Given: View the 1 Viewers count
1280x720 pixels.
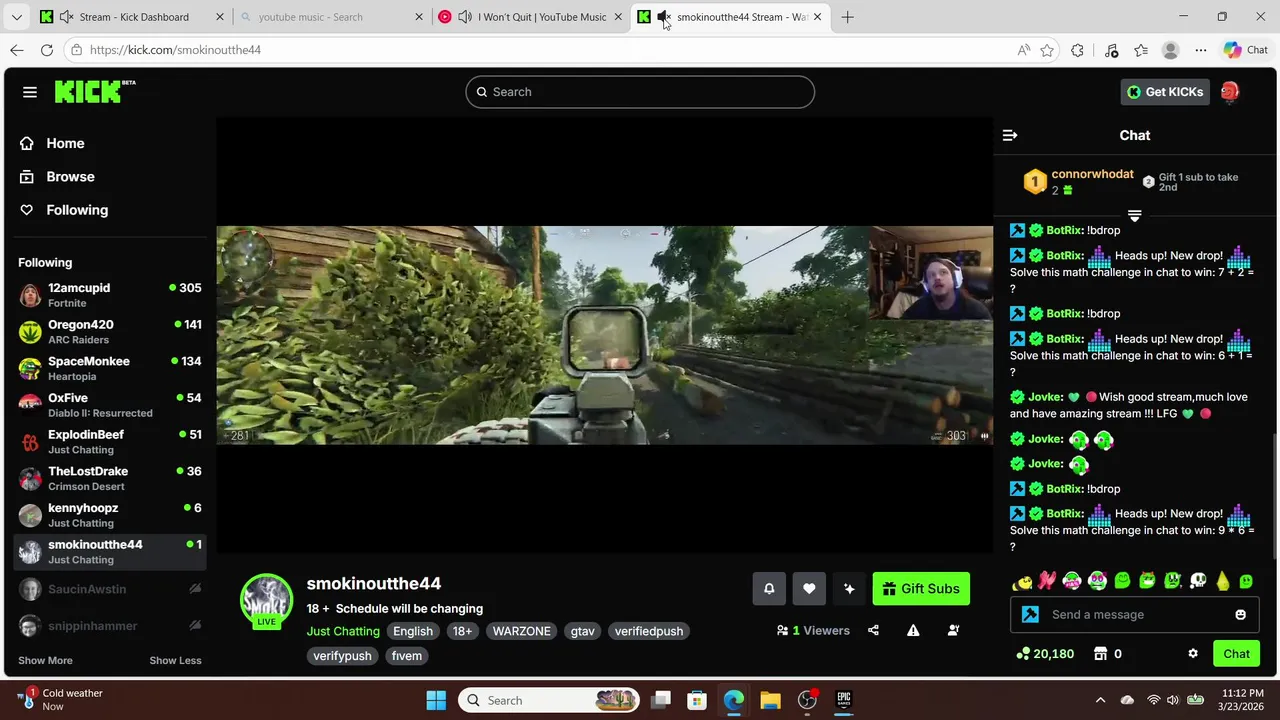Looking at the screenshot, I should pyautogui.click(x=813, y=630).
